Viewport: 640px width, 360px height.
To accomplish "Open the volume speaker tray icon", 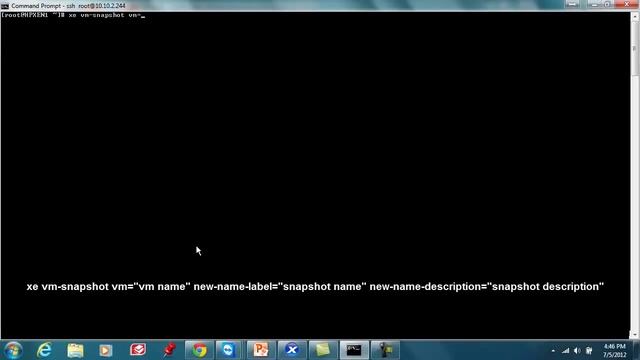I will coord(577,351).
